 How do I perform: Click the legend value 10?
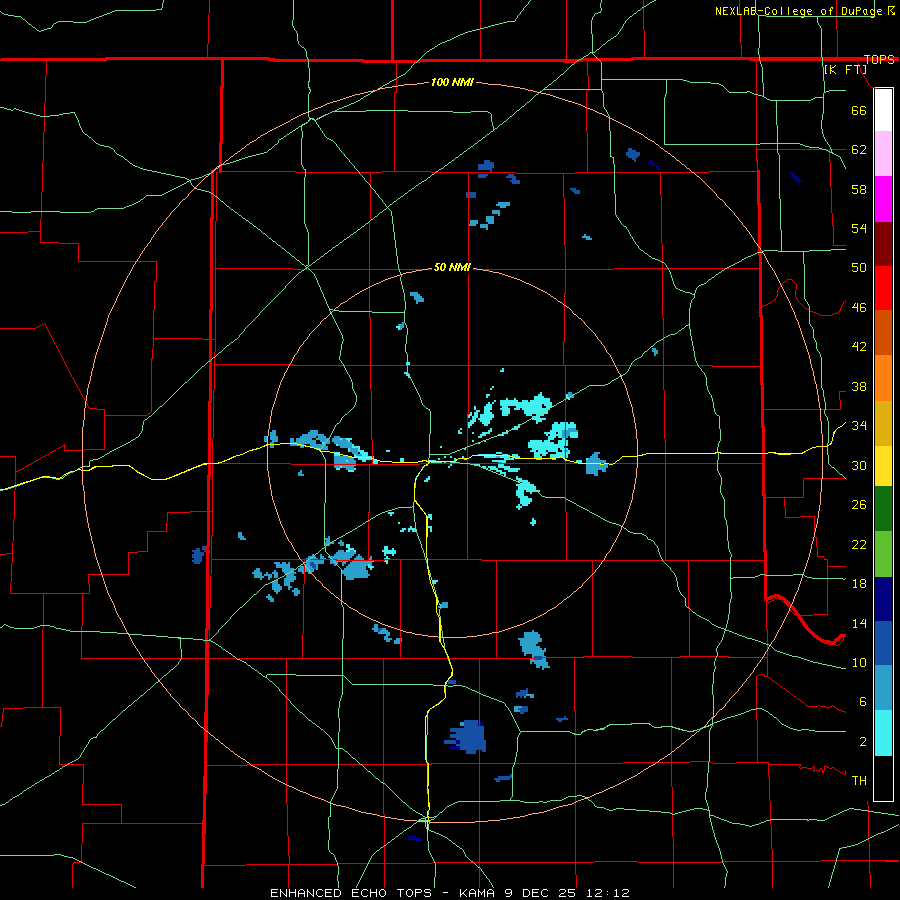click(x=859, y=662)
